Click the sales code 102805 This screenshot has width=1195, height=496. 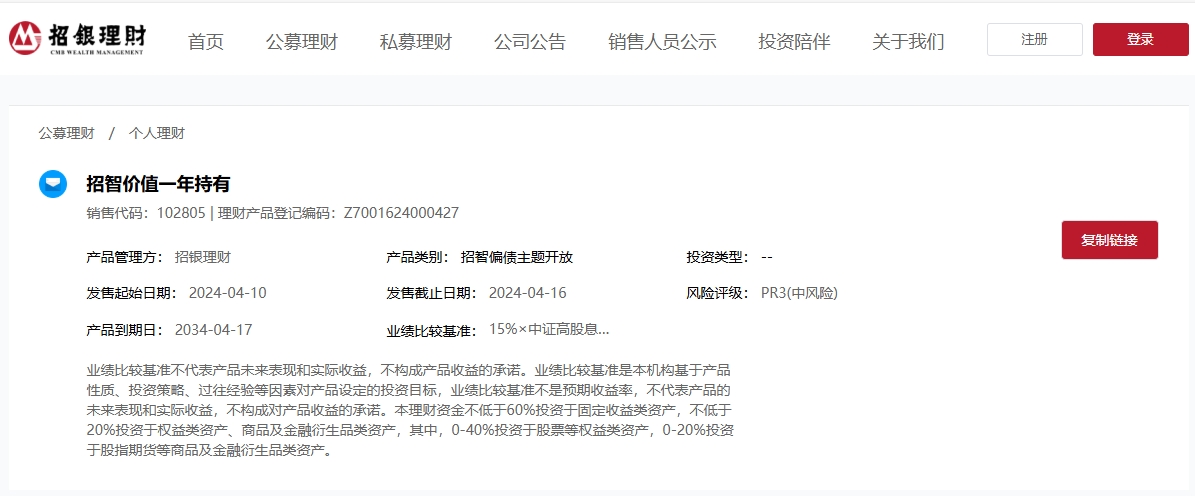181,213
